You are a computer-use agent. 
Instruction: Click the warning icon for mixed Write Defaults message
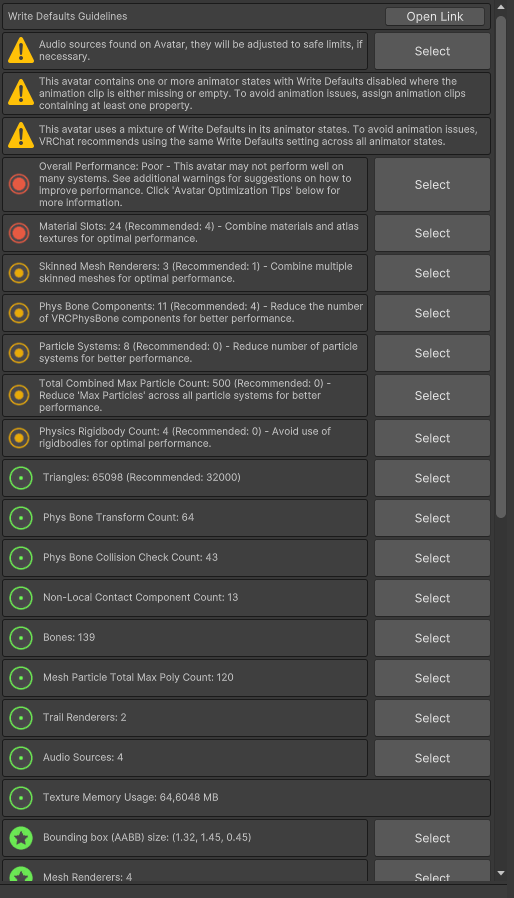[x=21, y=135]
